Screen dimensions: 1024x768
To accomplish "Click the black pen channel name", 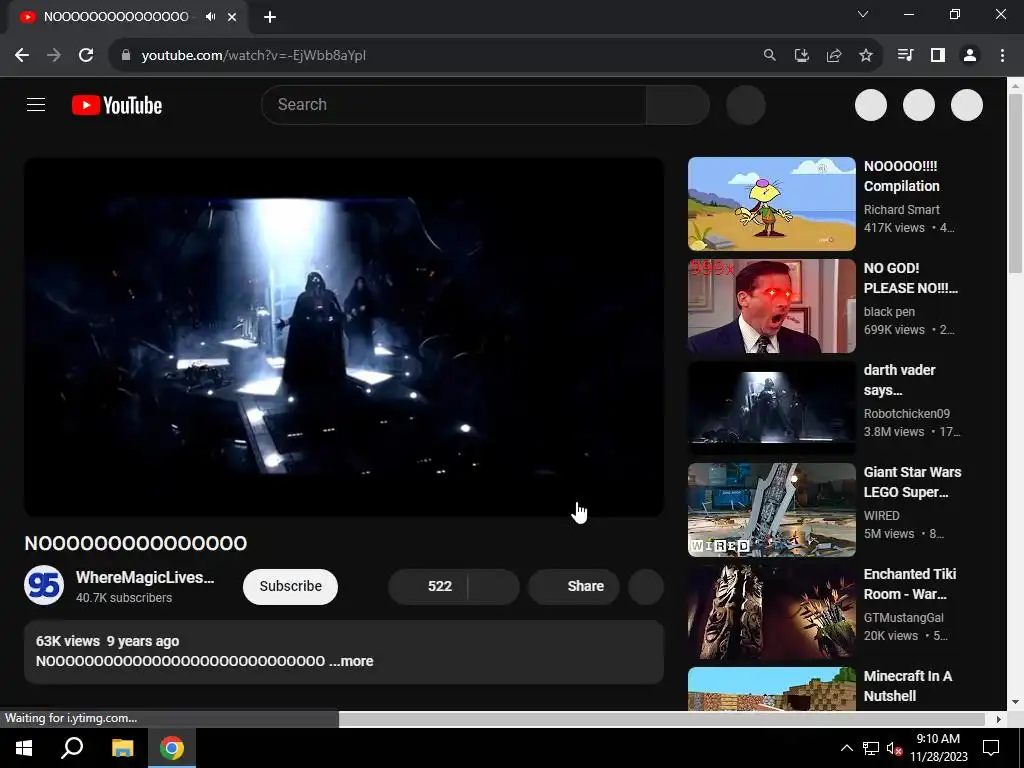I will tap(889, 312).
